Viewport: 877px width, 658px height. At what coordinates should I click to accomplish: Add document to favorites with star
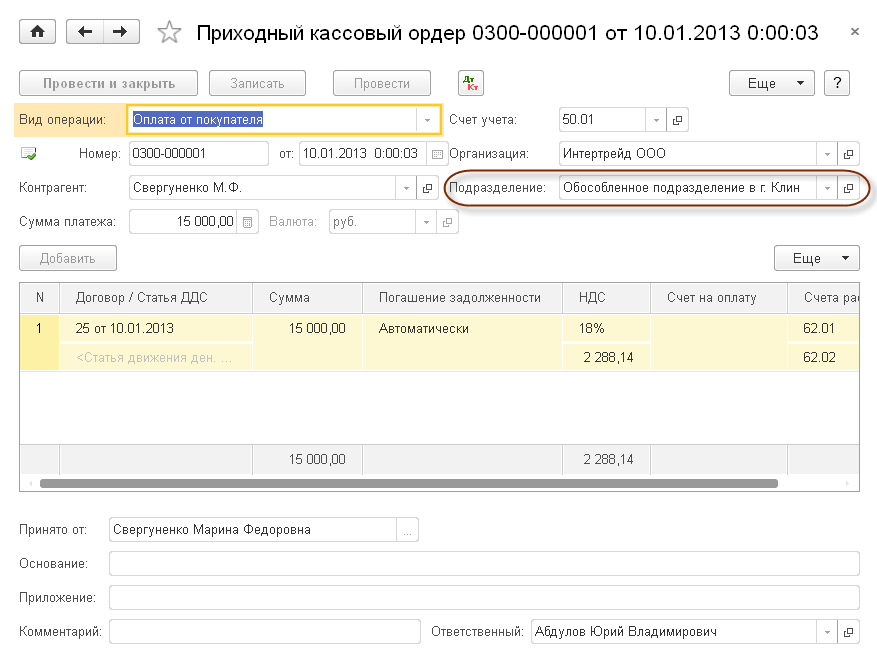tap(170, 33)
